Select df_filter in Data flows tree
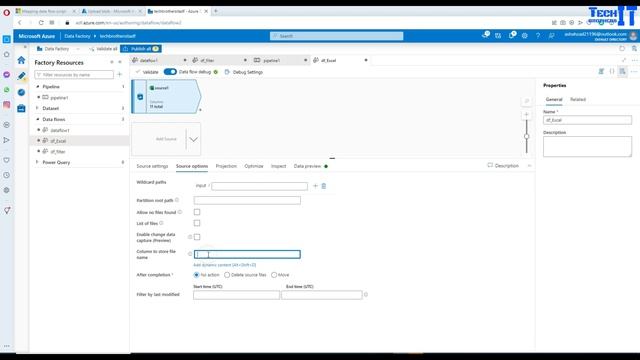Viewport: 640px width, 360px height. pos(58,151)
